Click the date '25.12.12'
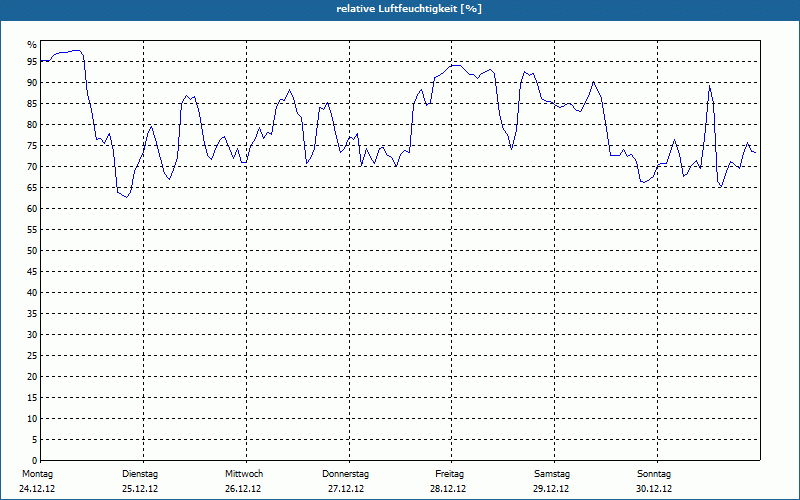 pos(140,489)
